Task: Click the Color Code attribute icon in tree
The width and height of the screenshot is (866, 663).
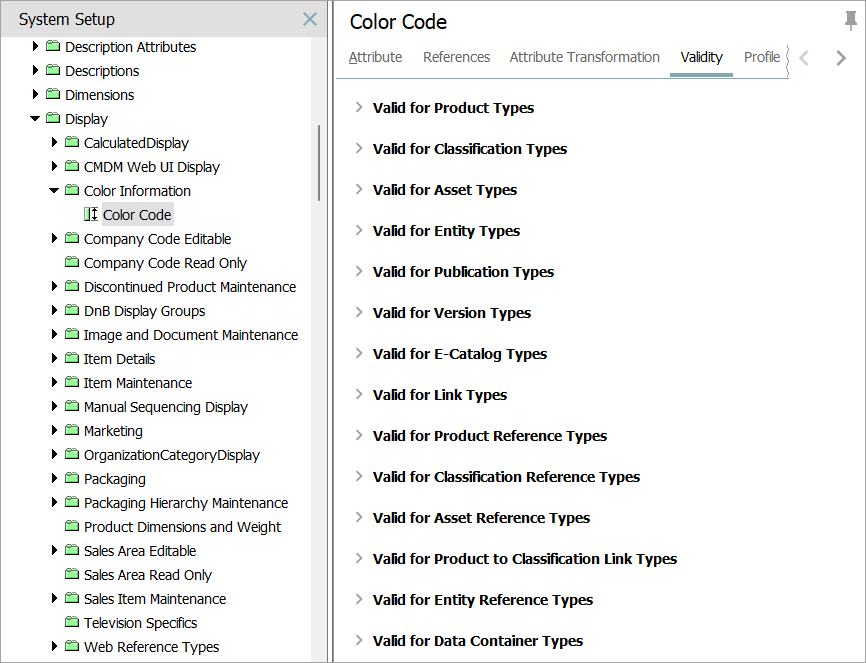Action: tap(91, 214)
